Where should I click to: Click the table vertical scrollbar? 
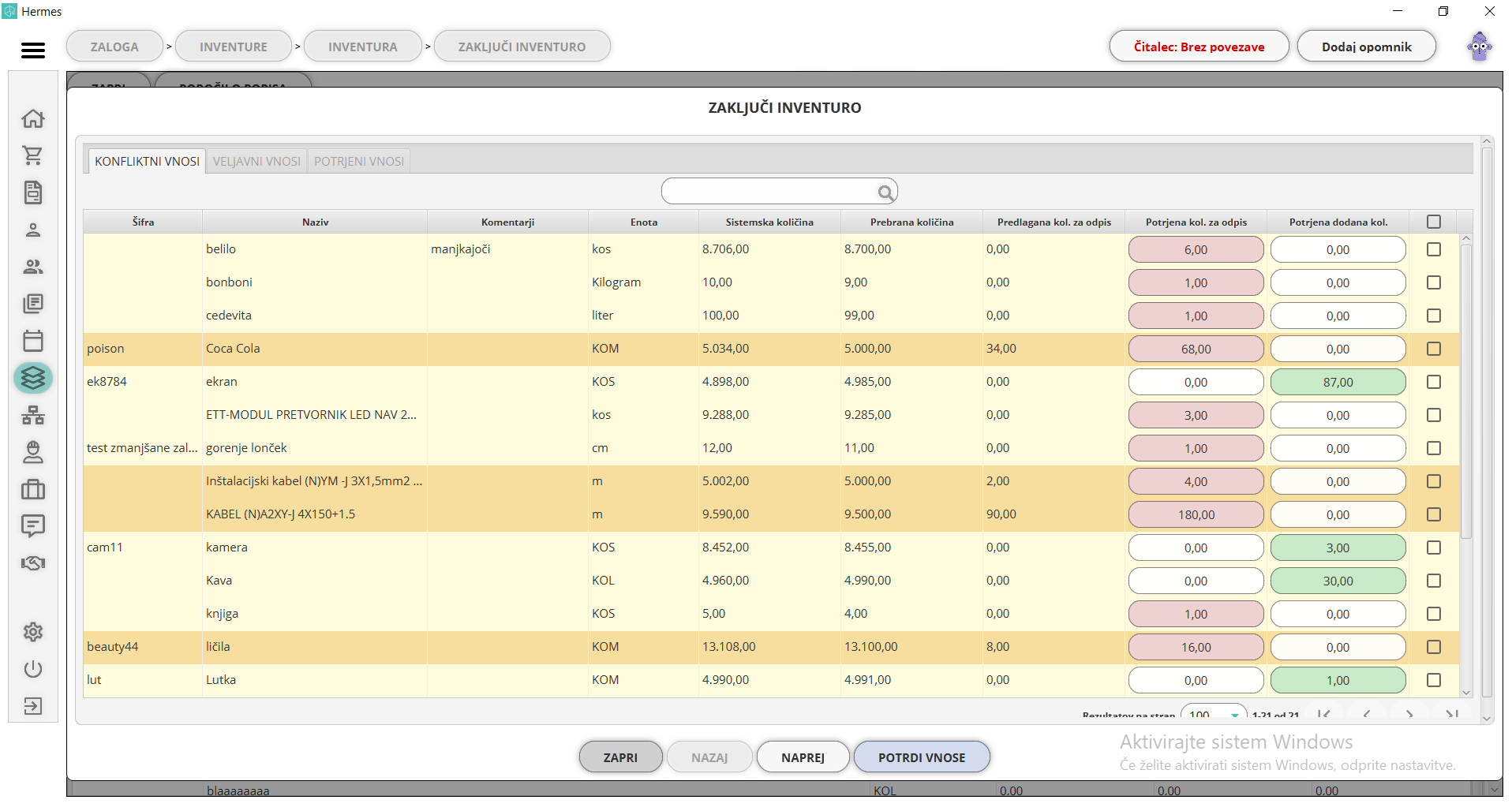point(1466,391)
